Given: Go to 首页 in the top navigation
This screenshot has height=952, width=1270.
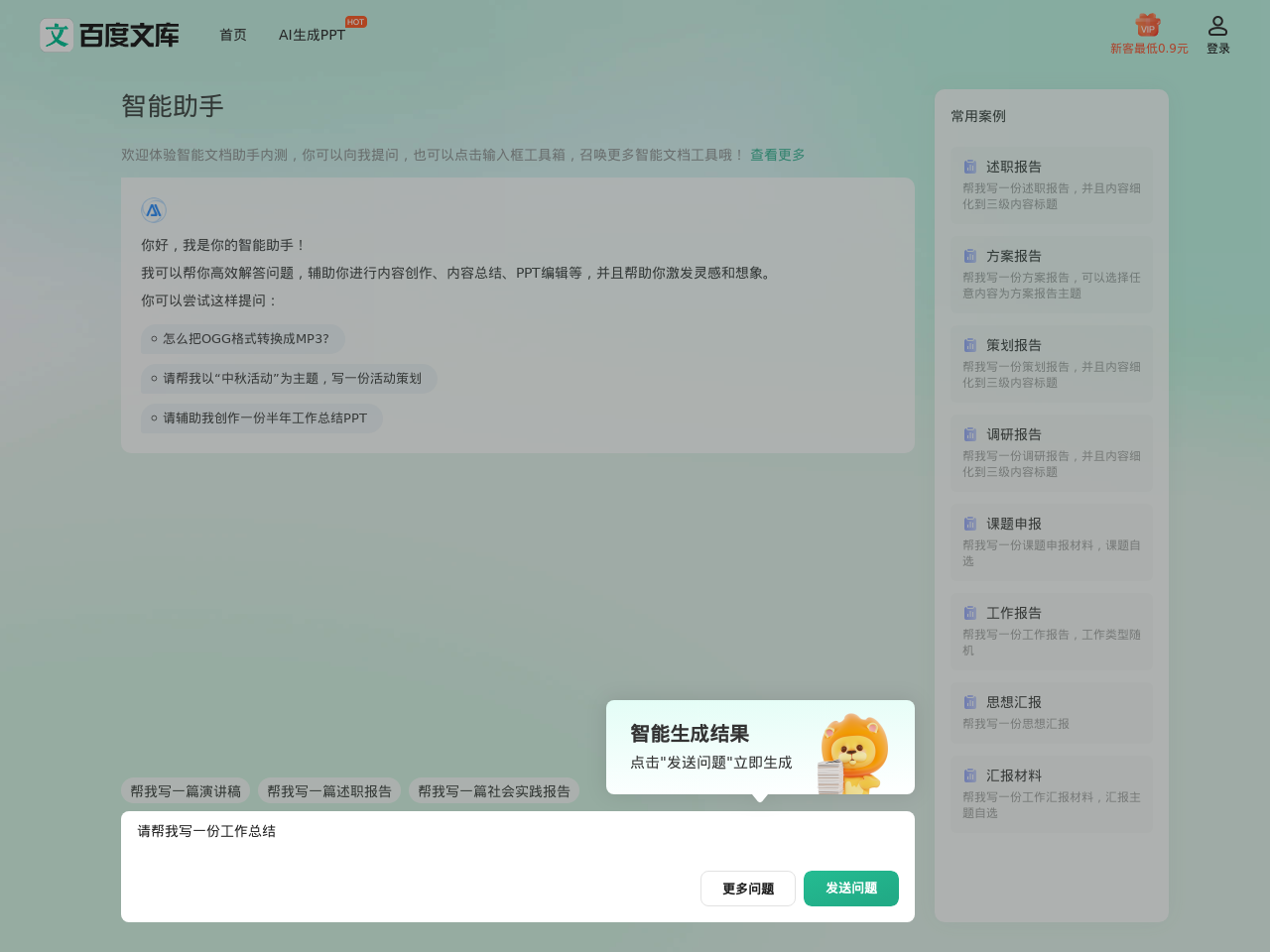Looking at the screenshot, I should point(233,35).
